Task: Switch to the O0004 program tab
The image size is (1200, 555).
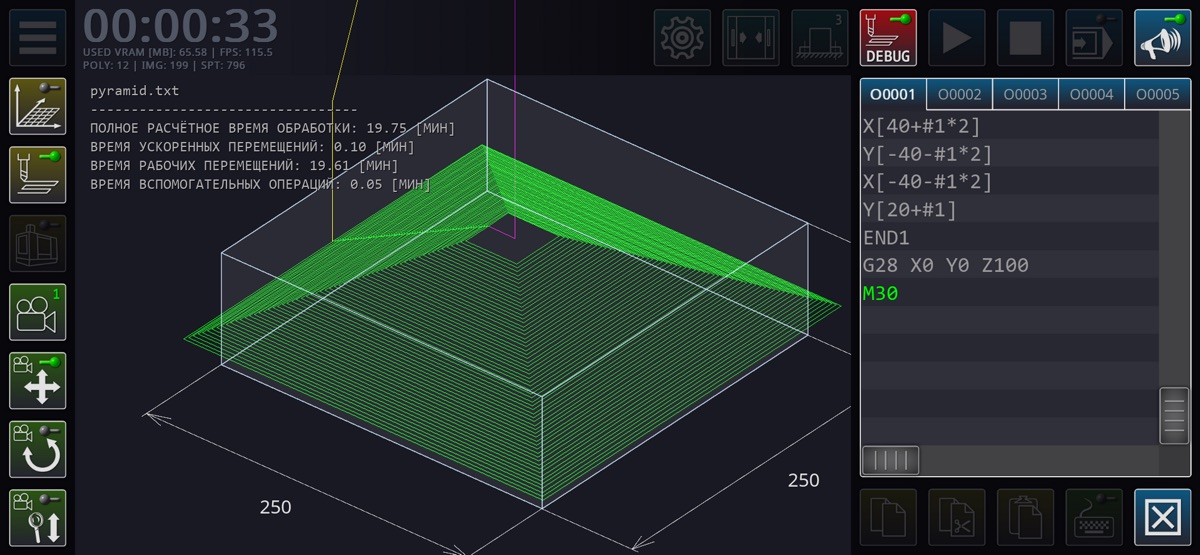Action: (x=1091, y=95)
